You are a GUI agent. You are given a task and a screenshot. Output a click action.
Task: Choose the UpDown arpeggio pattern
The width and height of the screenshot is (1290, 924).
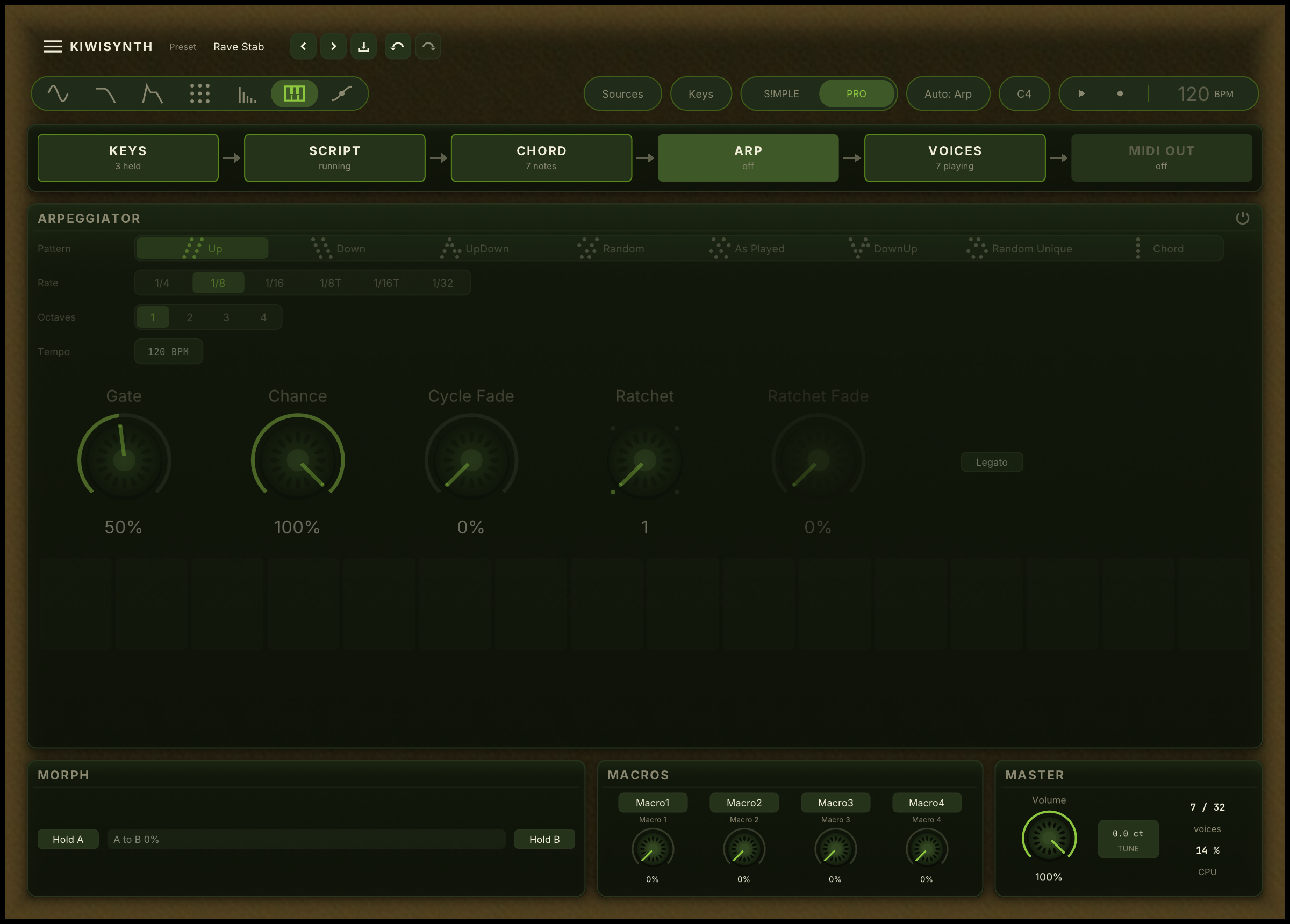tap(475, 249)
